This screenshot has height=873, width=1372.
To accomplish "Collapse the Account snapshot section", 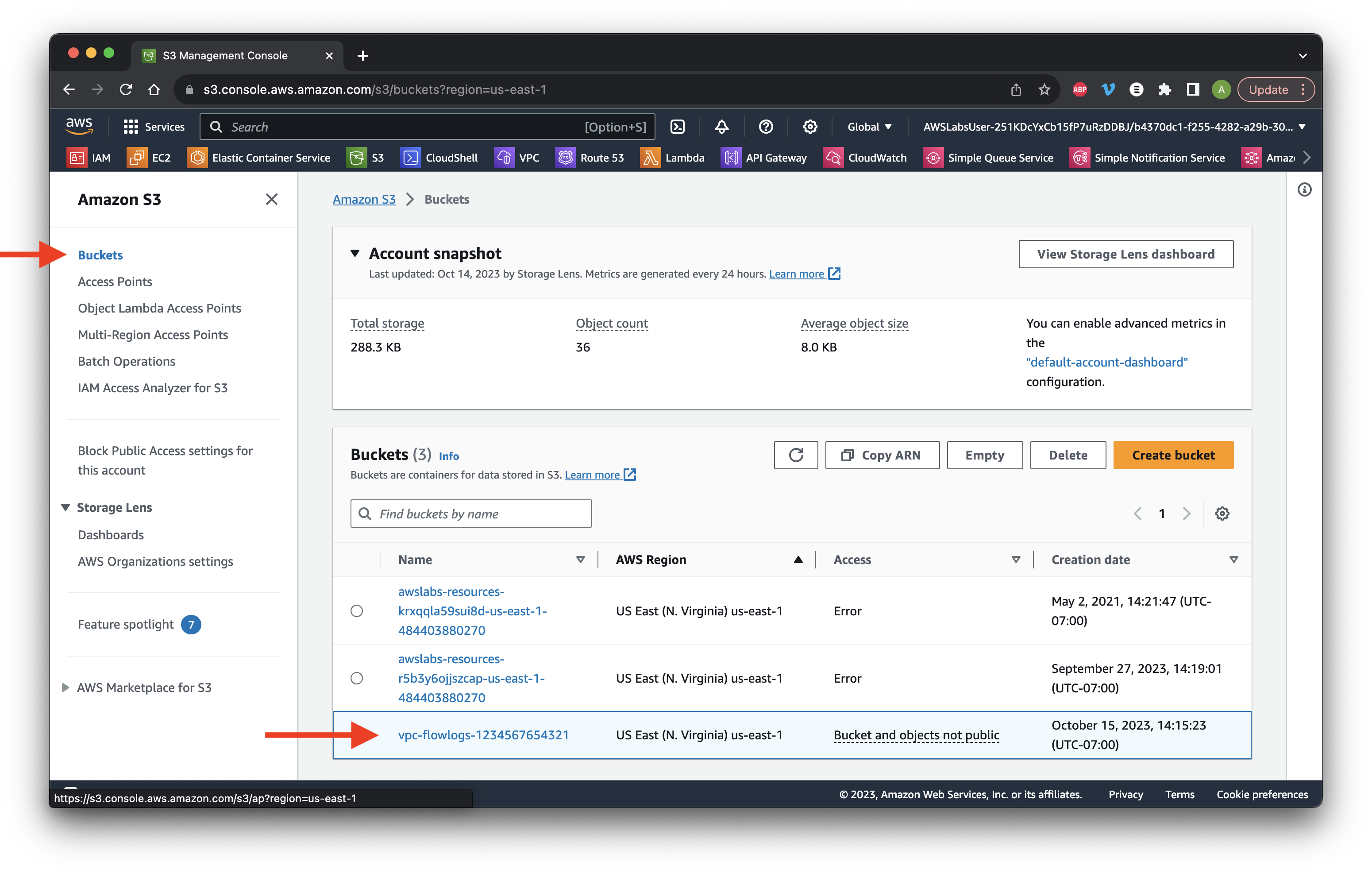I will click(x=355, y=254).
